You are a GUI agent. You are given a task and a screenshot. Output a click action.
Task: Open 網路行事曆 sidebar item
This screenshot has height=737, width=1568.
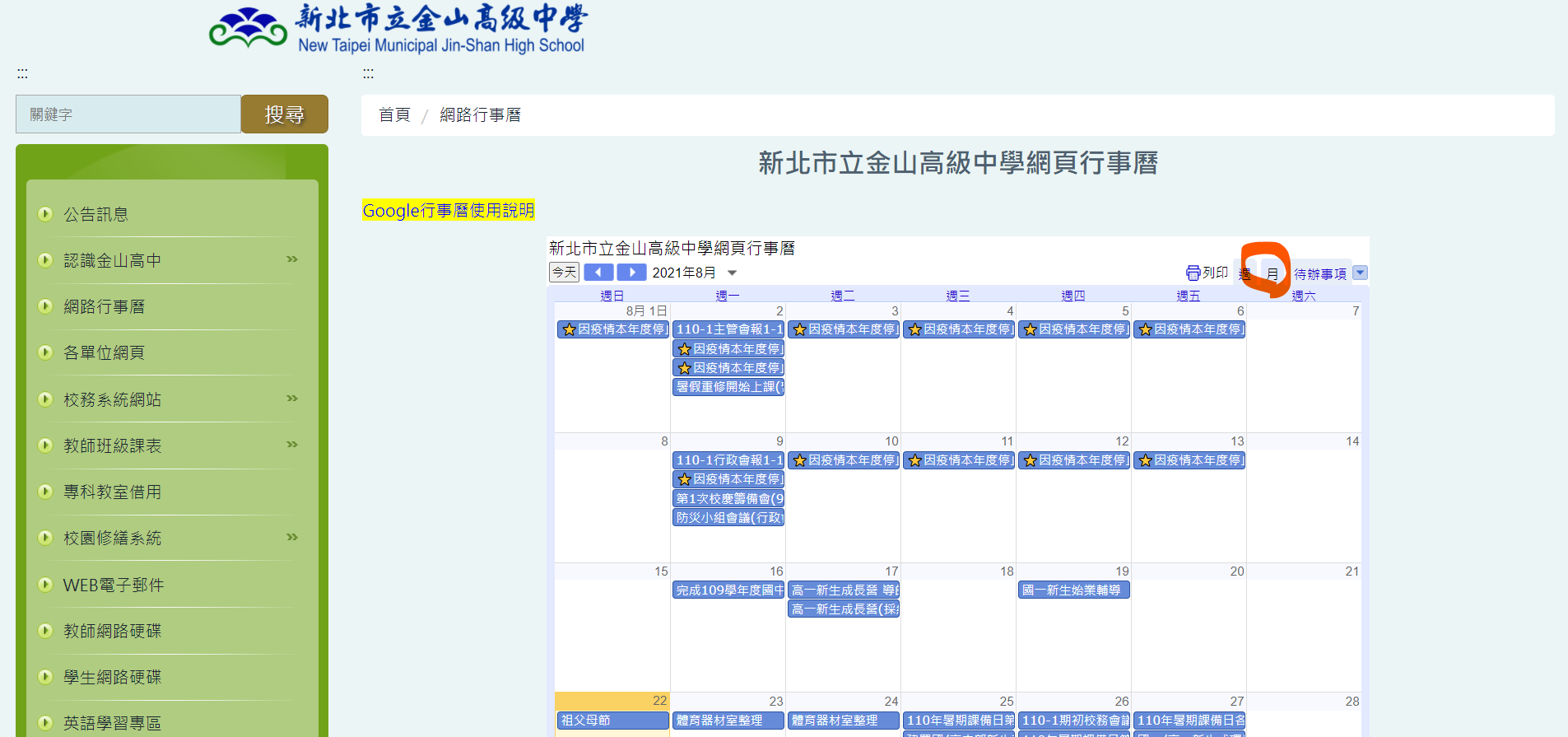(x=105, y=306)
